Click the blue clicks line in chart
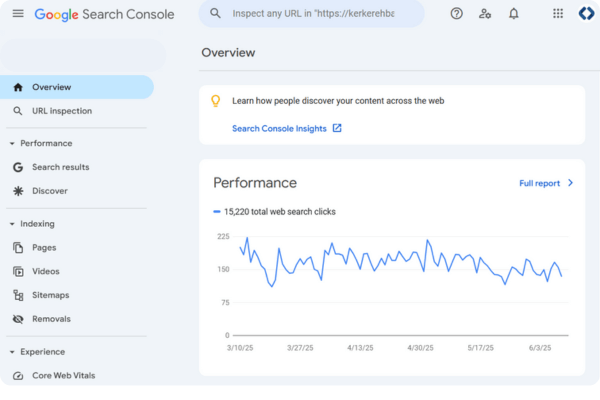Viewport: 600px width, 400px height. 401,262
